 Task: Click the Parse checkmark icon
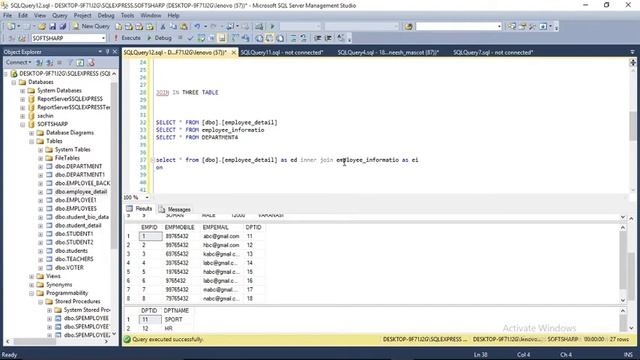pos(190,38)
